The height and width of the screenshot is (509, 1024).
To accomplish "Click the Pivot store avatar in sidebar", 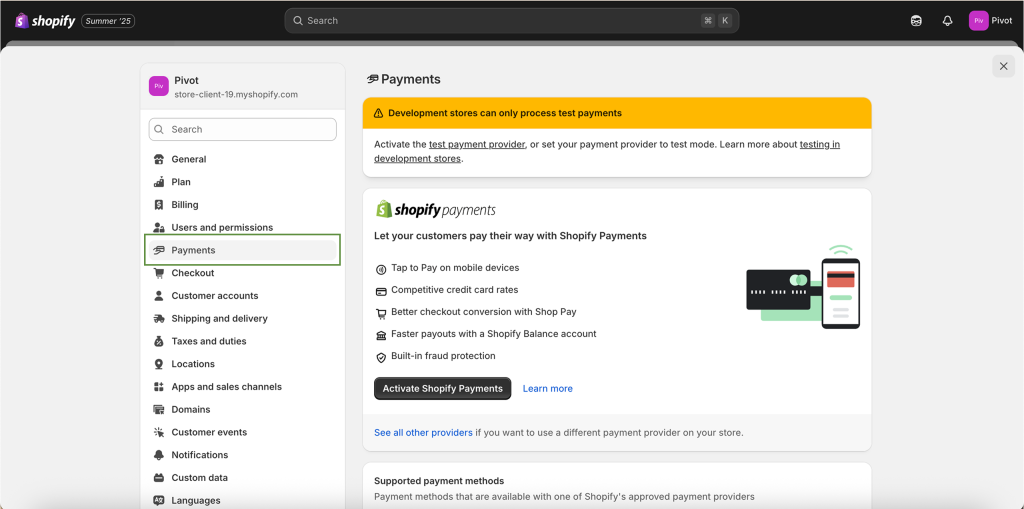I will click(x=159, y=86).
